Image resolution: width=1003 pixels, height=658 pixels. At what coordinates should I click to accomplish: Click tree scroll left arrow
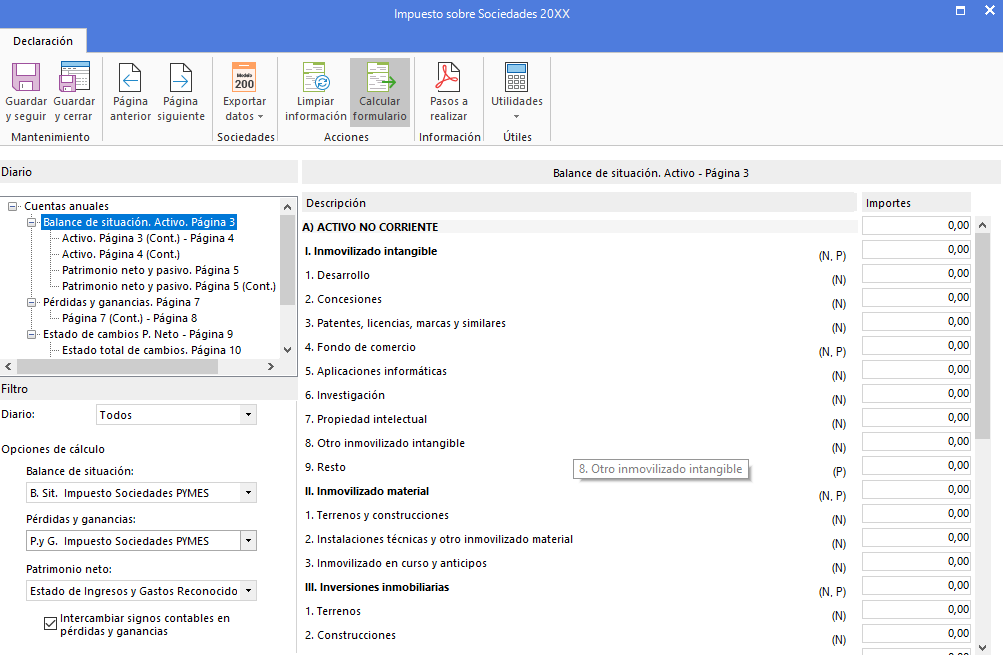click(x=8, y=367)
